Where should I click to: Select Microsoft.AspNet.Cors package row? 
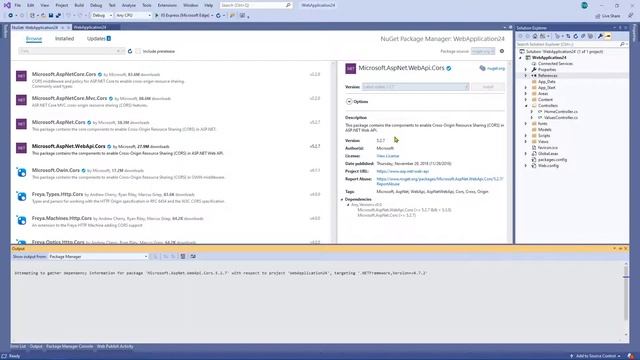point(171,126)
